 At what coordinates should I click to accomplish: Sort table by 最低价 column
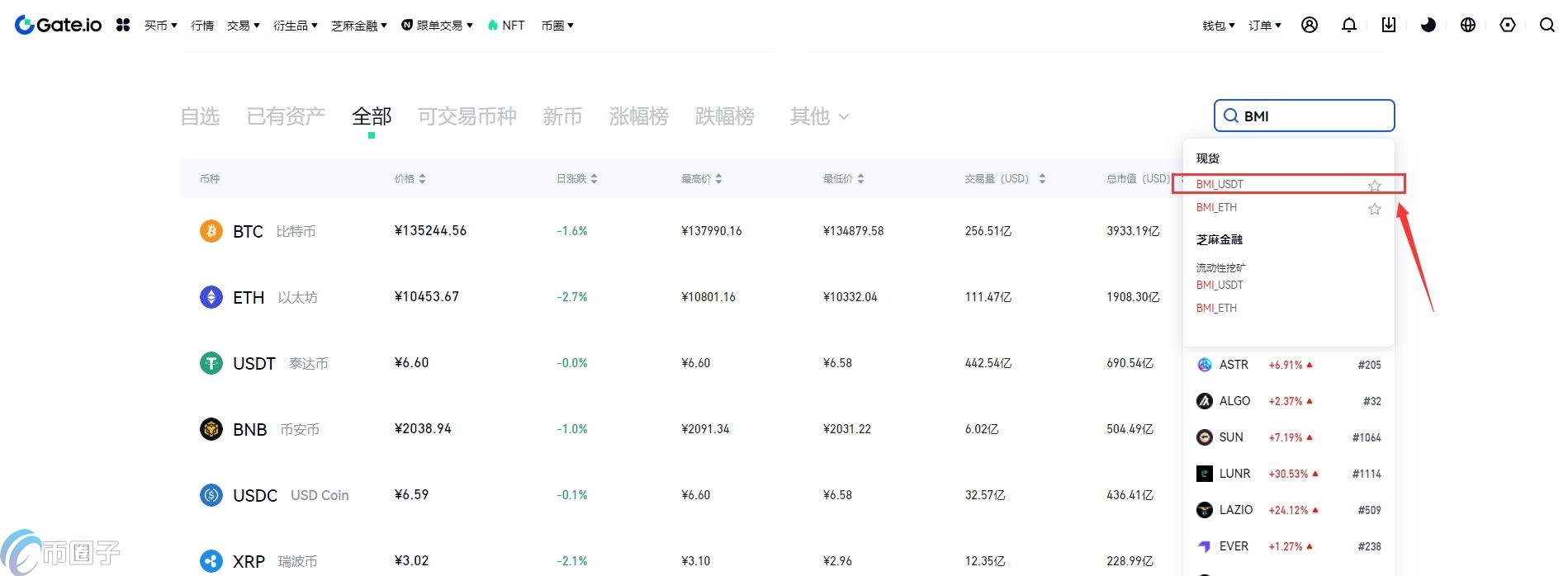[843, 178]
